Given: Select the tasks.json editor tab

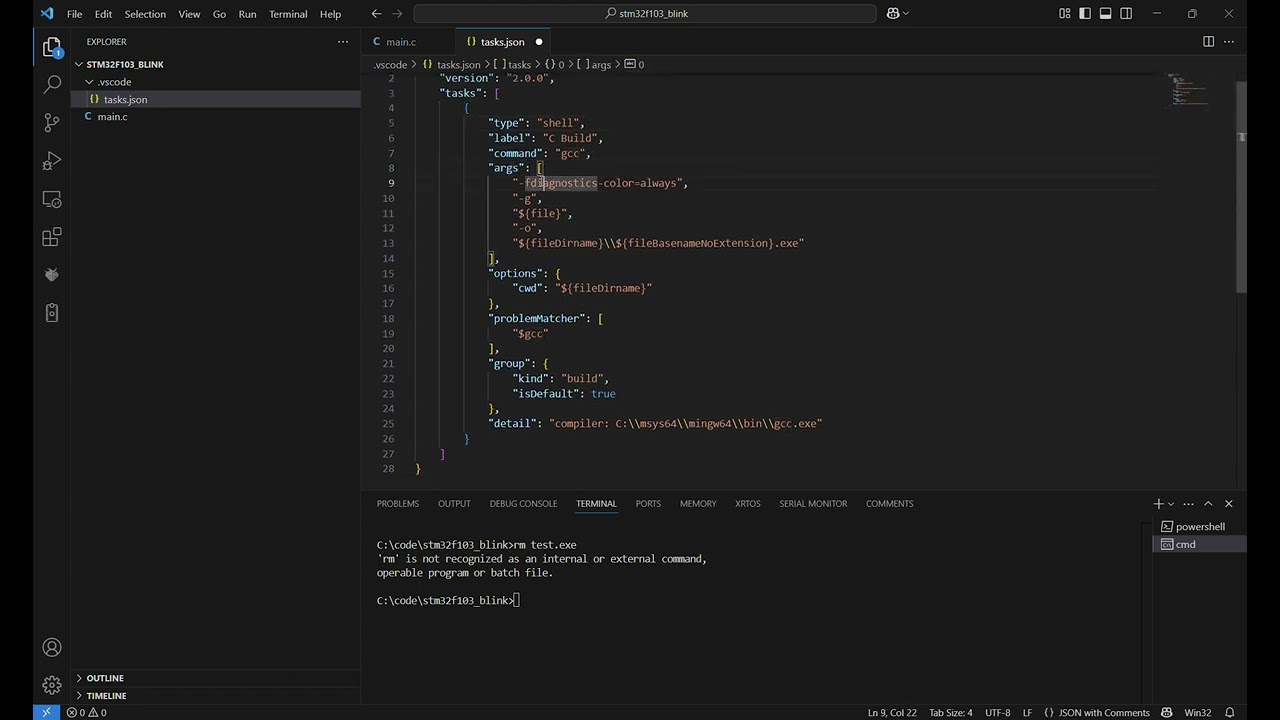Looking at the screenshot, I should 502,42.
